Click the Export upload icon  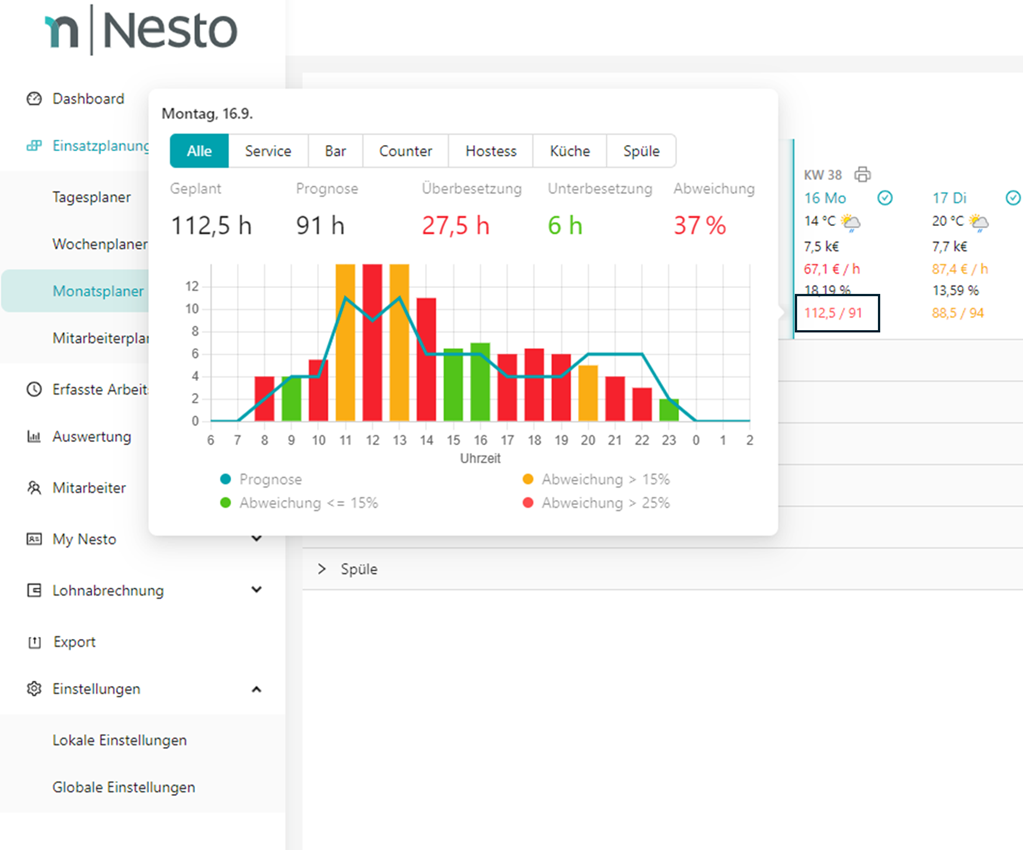pyautogui.click(x=34, y=642)
